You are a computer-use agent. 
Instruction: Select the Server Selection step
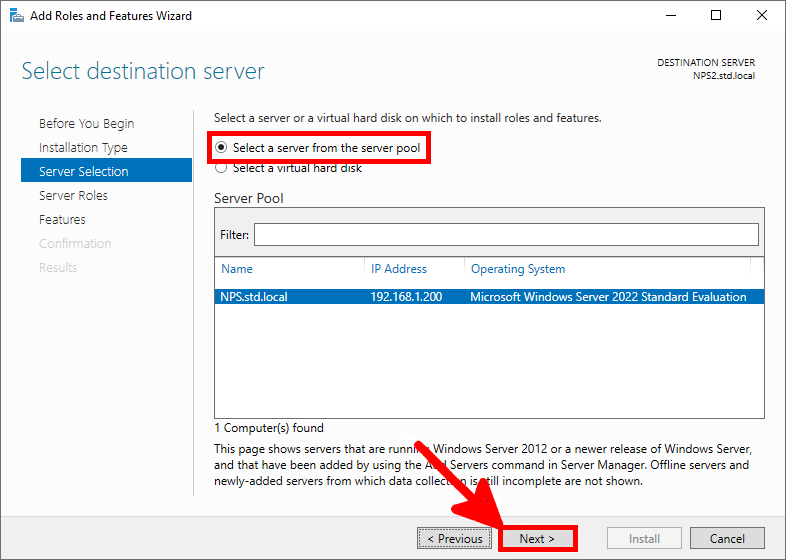pos(84,172)
